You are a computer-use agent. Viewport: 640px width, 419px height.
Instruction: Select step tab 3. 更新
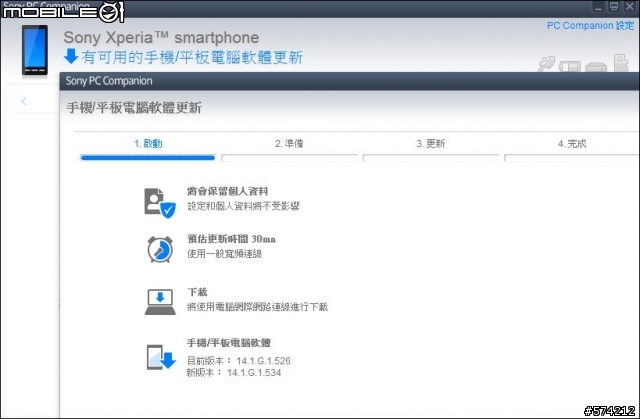point(431,144)
